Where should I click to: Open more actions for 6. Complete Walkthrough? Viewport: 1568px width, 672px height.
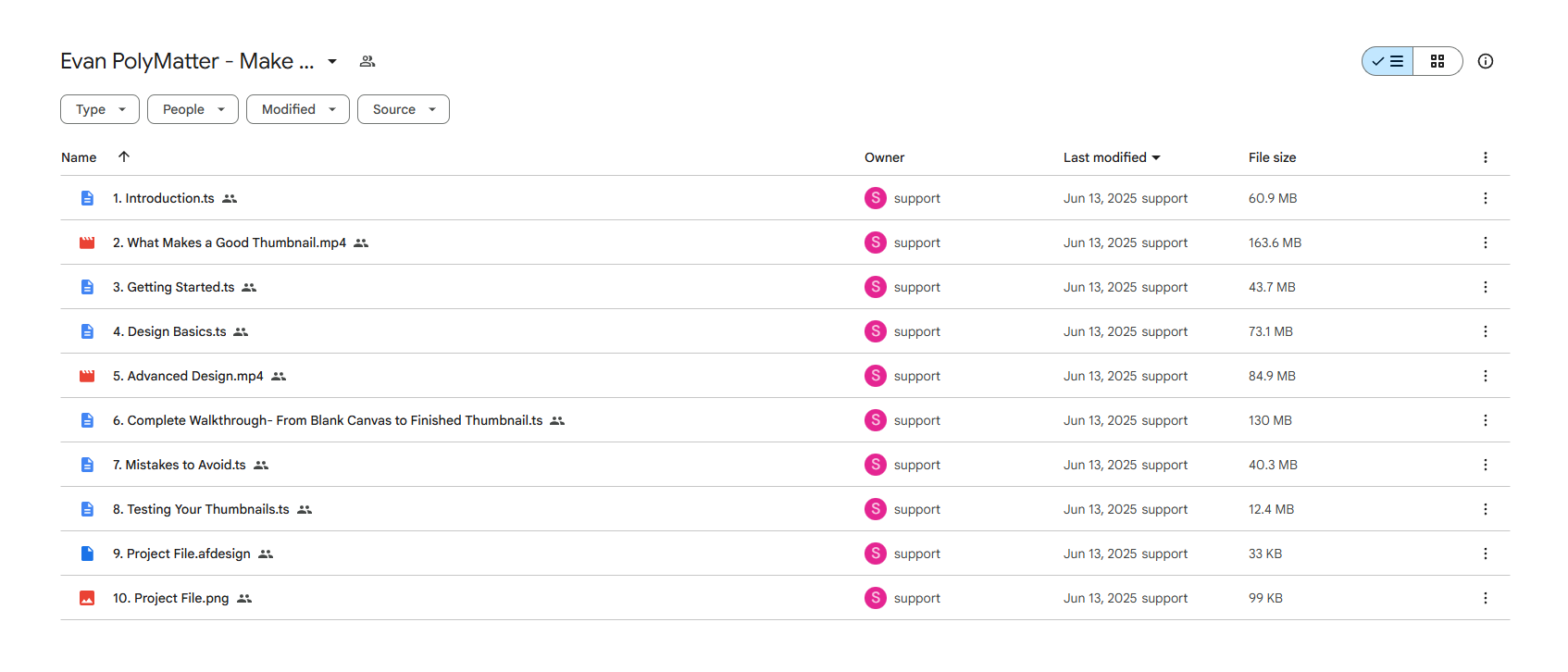click(1486, 420)
